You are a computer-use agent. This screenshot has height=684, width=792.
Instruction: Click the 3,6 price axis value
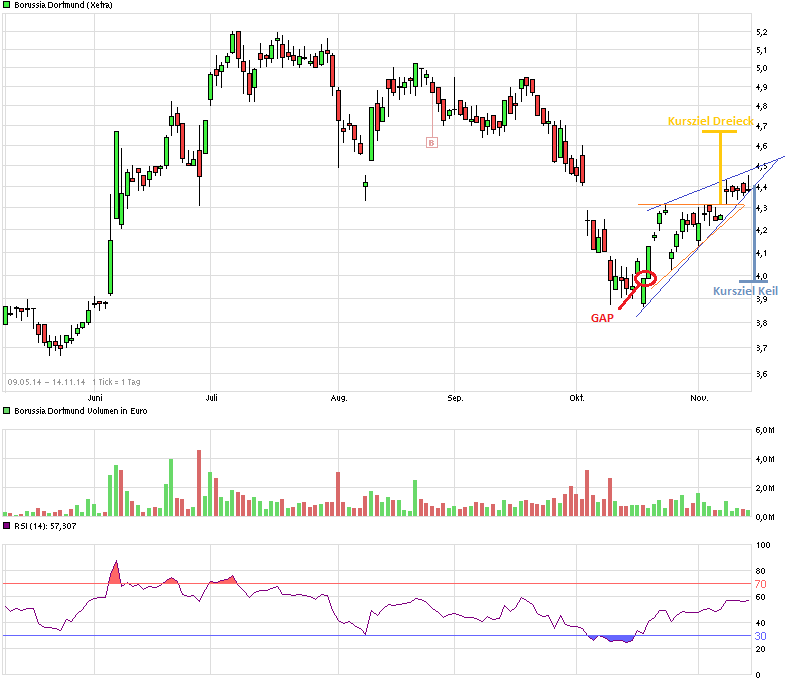click(x=761, y=374)
